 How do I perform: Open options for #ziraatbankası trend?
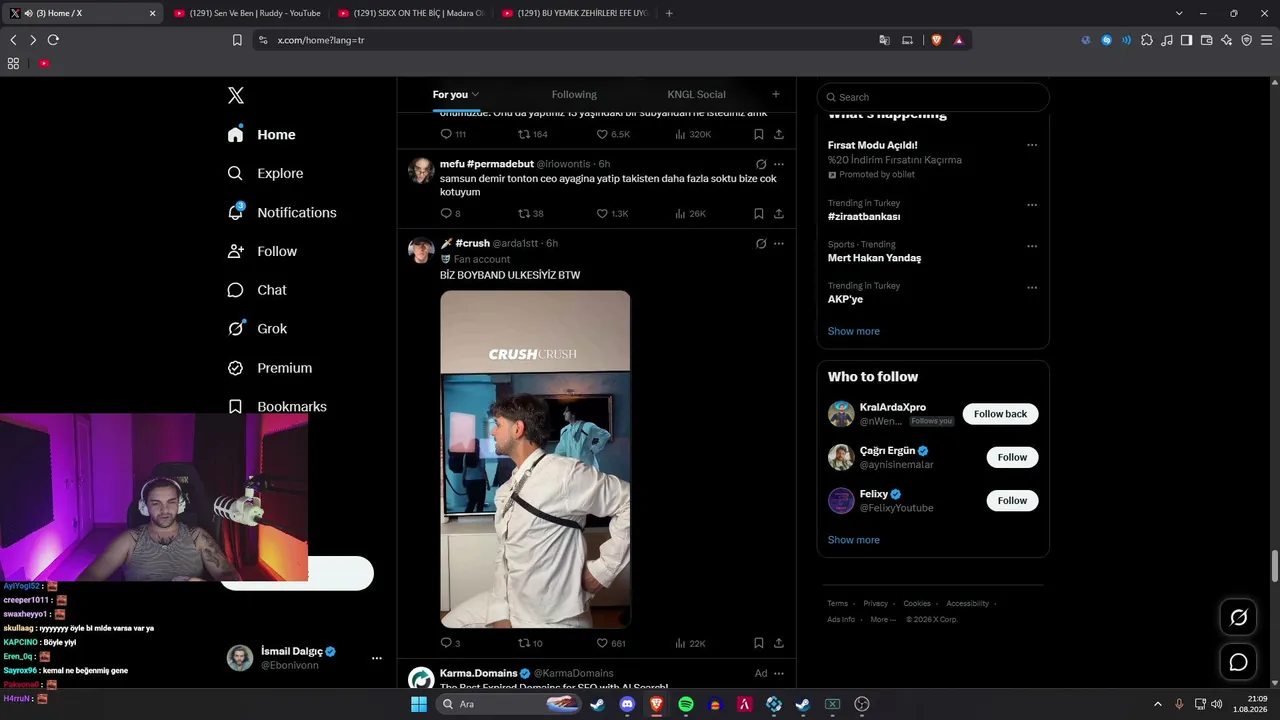[1032, 205]
